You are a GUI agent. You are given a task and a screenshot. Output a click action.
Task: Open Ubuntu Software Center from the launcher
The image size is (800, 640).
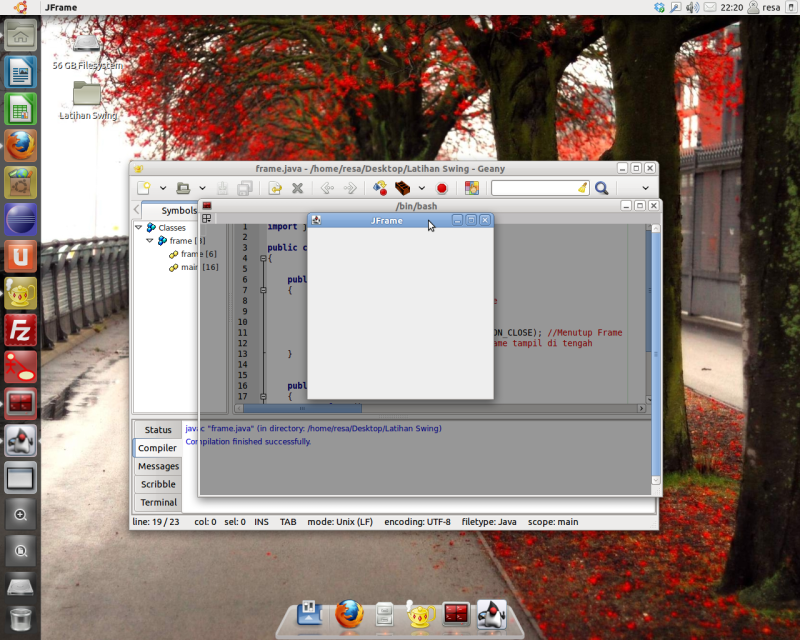[x=20, y=182]
